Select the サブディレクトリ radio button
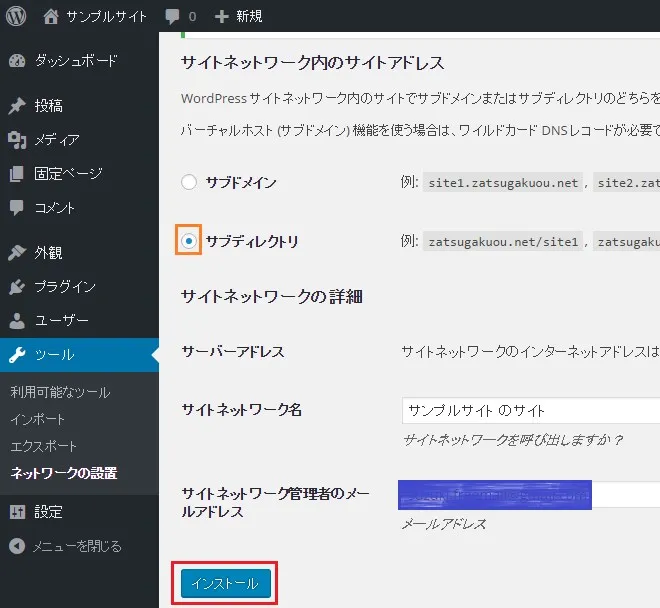 189,241
